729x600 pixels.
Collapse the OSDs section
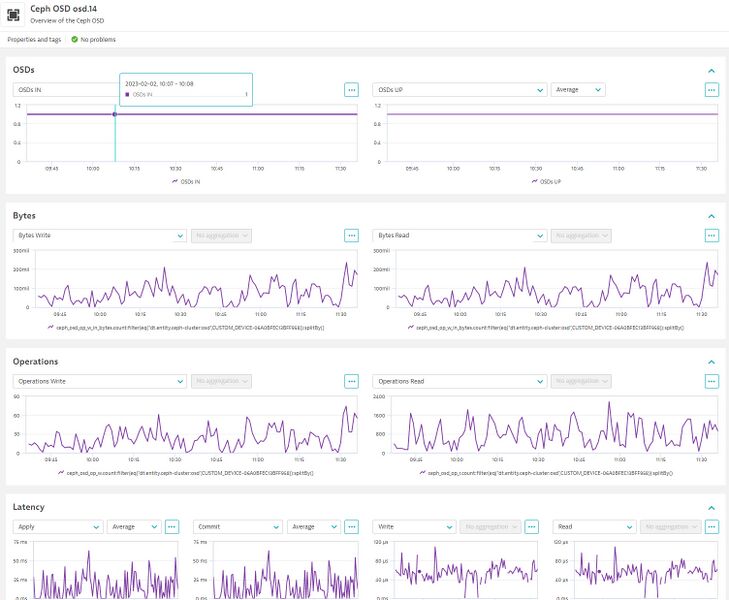coord(711,71)
